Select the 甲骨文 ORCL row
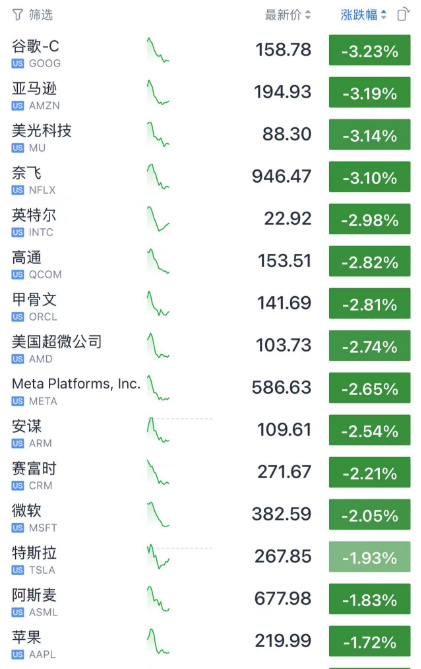The width and height of the screenshot is (421, 669). pos(211,304)
